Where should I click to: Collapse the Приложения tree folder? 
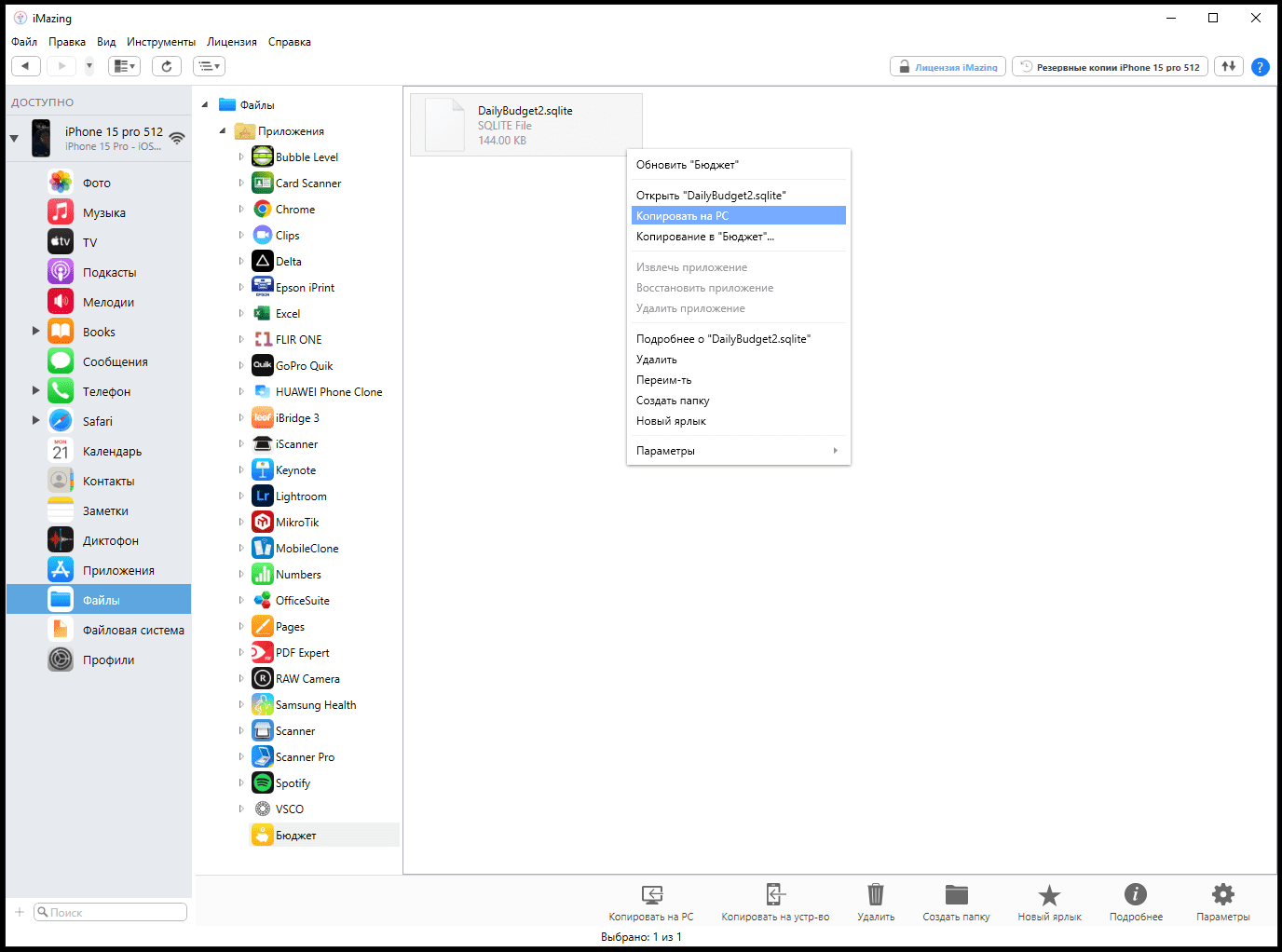(x=223, y=131)
